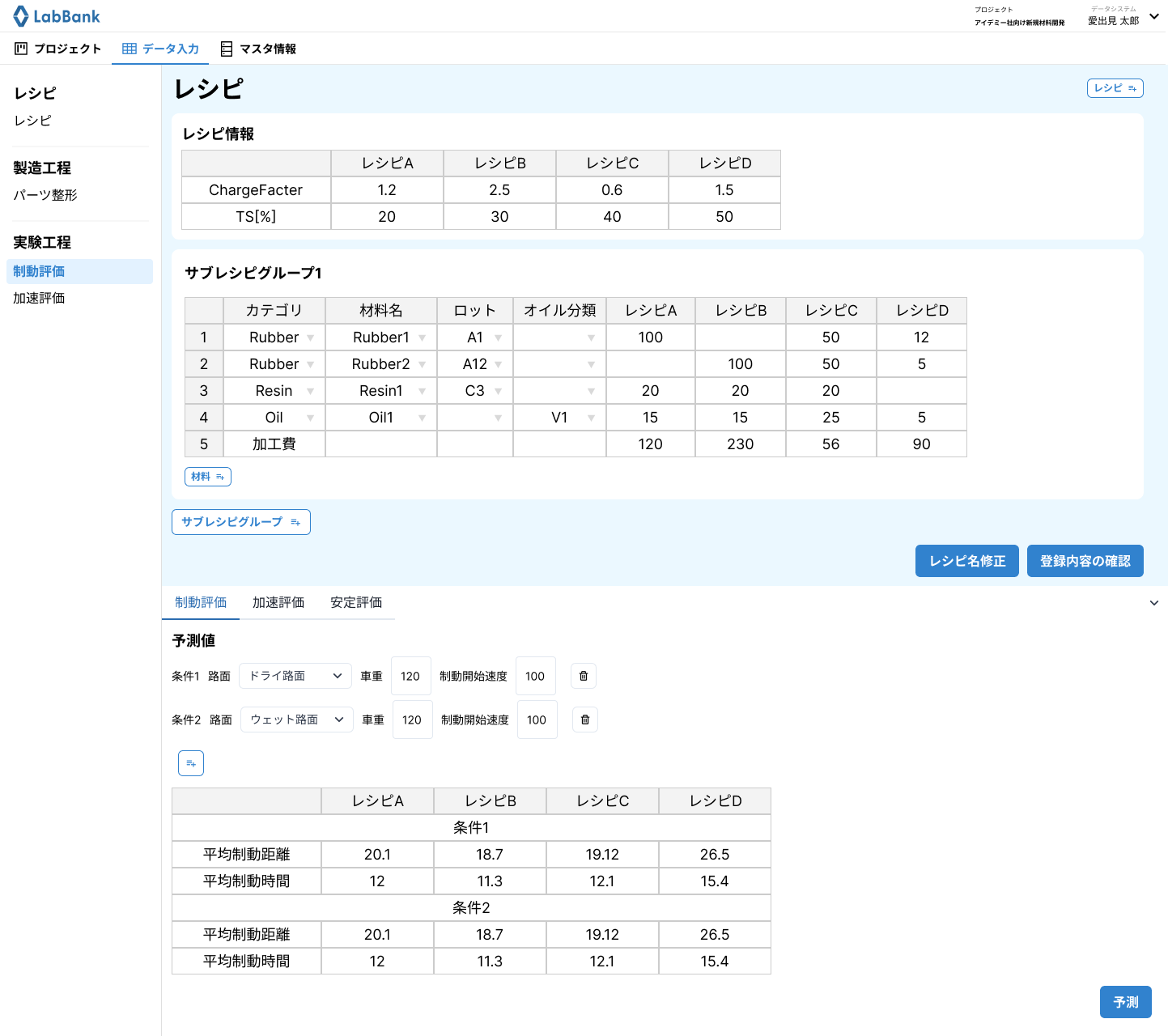Click レシピA cell 100 in Rubber1 row
The width and height of the screenshot is (1168, 1036).
tap(651, 338)
